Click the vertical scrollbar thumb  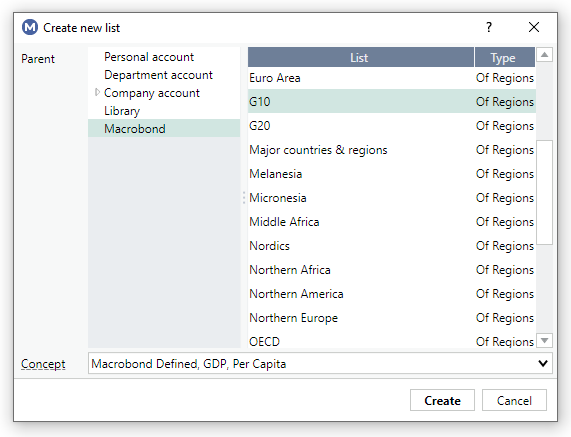544,192
